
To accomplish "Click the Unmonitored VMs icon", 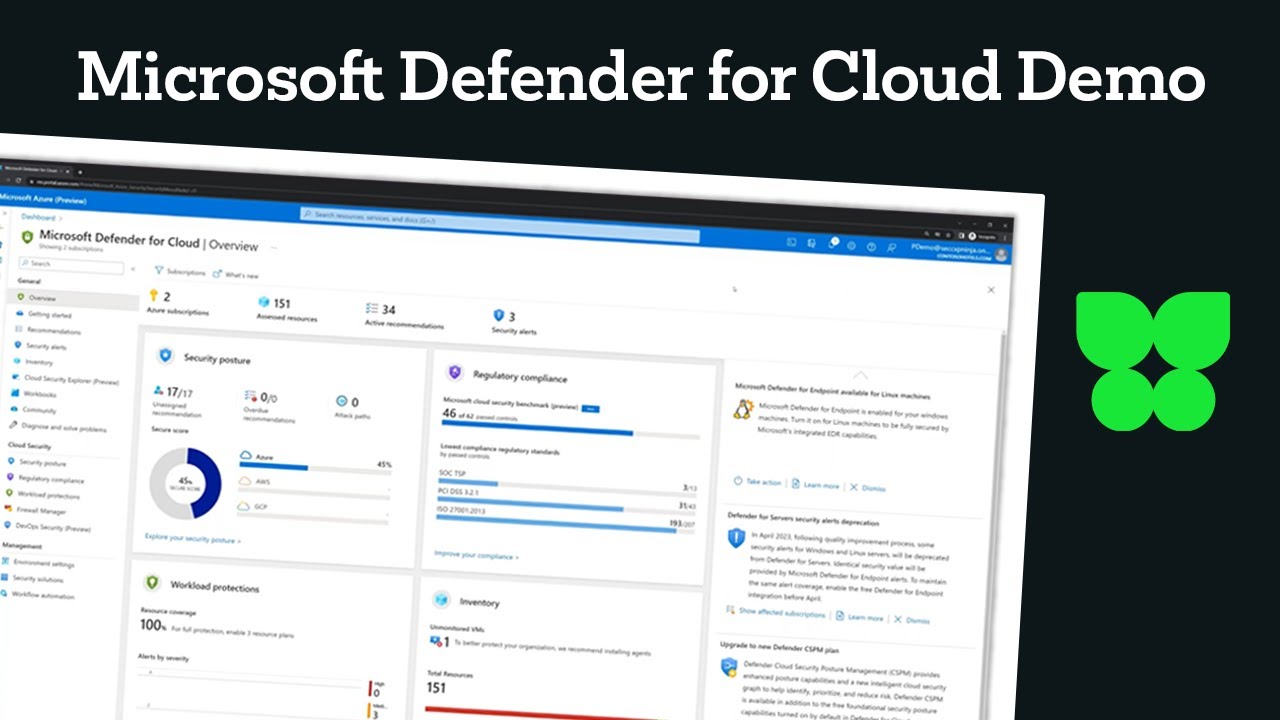I will click(x=436, y=641).
